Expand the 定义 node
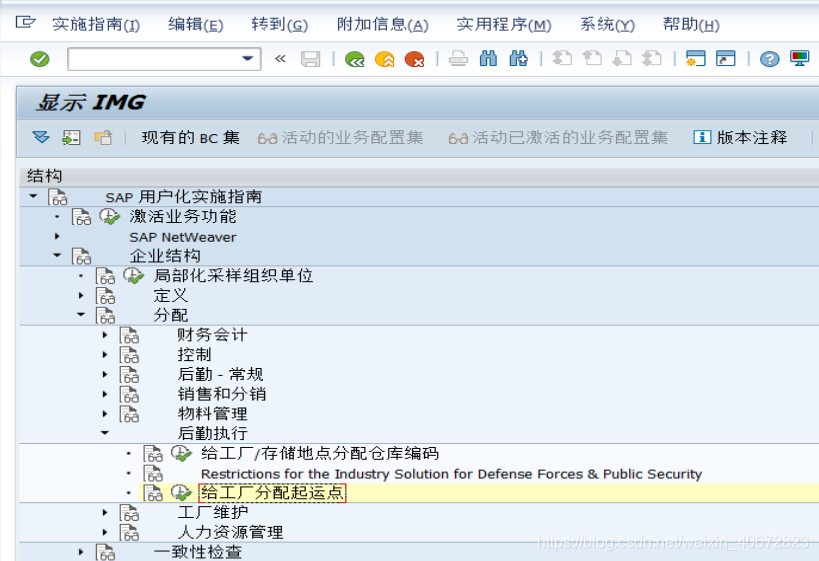 coord(81,295)
